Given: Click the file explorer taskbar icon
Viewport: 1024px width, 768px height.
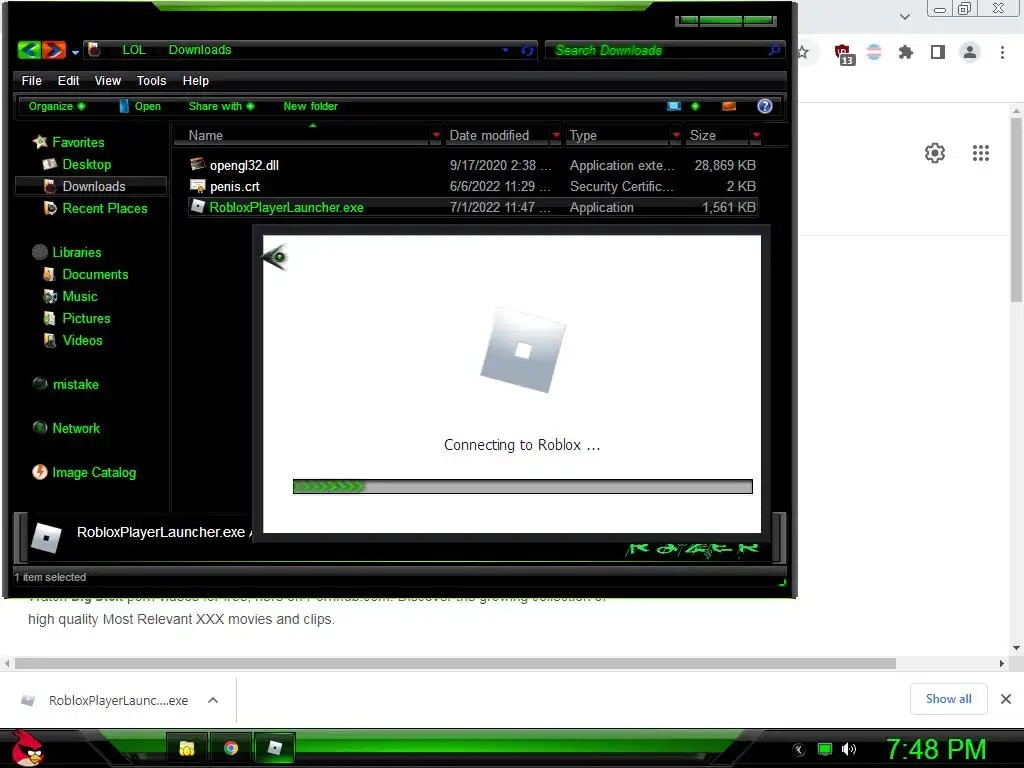Looking at the screenshot, I should coord(187,748).
